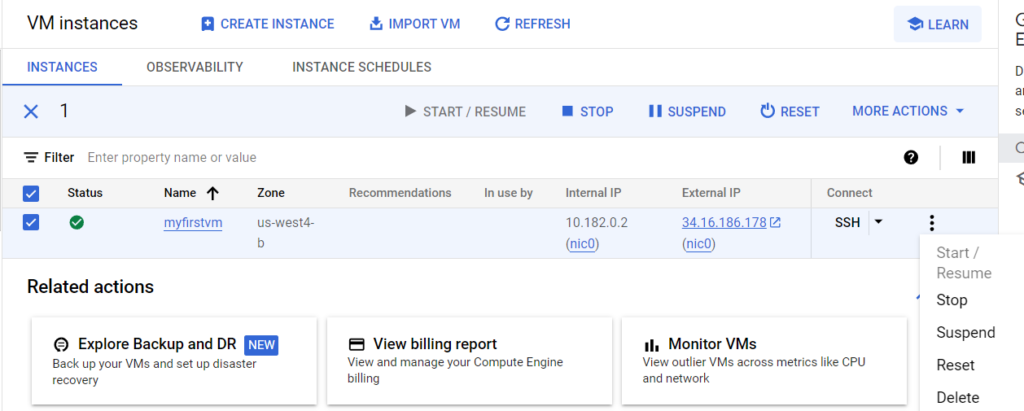Switch to the Observability tab
1024x411 pixels.
click(195, 67)
